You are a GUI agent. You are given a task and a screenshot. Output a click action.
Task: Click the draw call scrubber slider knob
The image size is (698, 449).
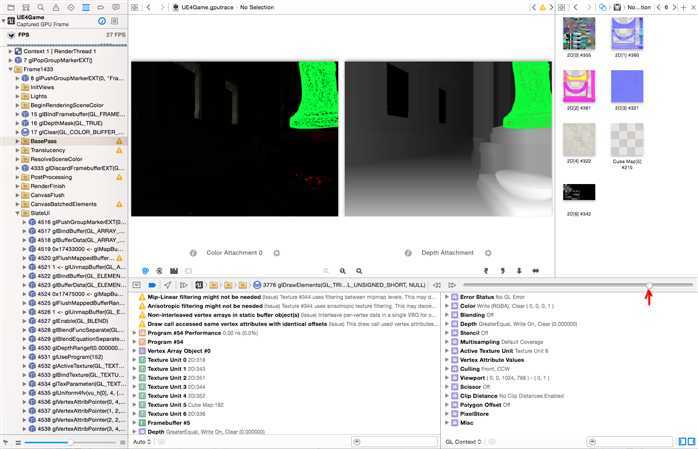pos(649,285)
